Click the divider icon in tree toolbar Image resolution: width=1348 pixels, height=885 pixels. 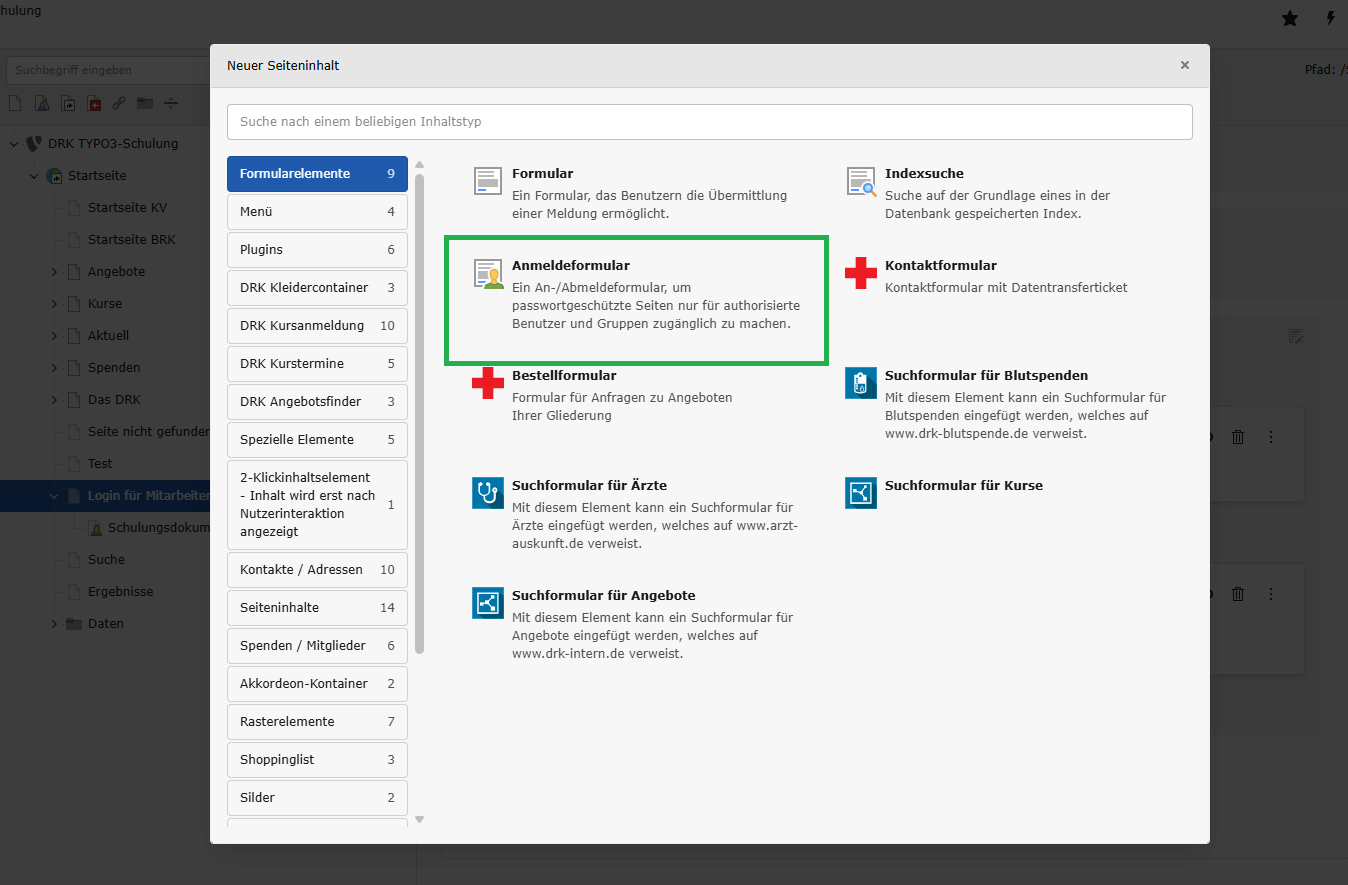[171, 103]
